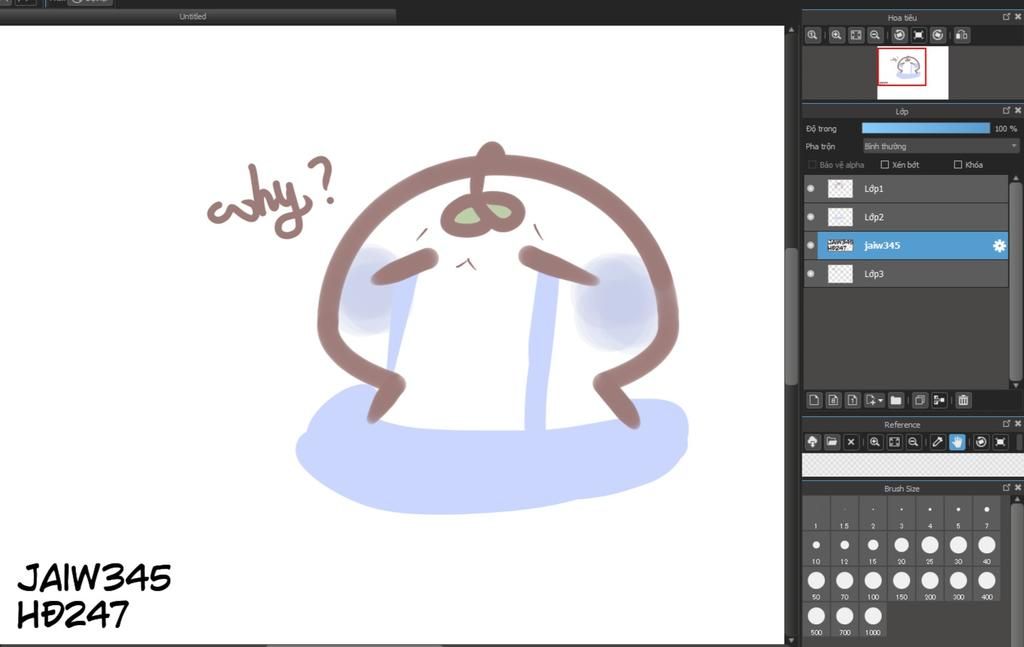Open a reference image file from folder
Viewport: 1024px width, 647px height.
(831, 442)
